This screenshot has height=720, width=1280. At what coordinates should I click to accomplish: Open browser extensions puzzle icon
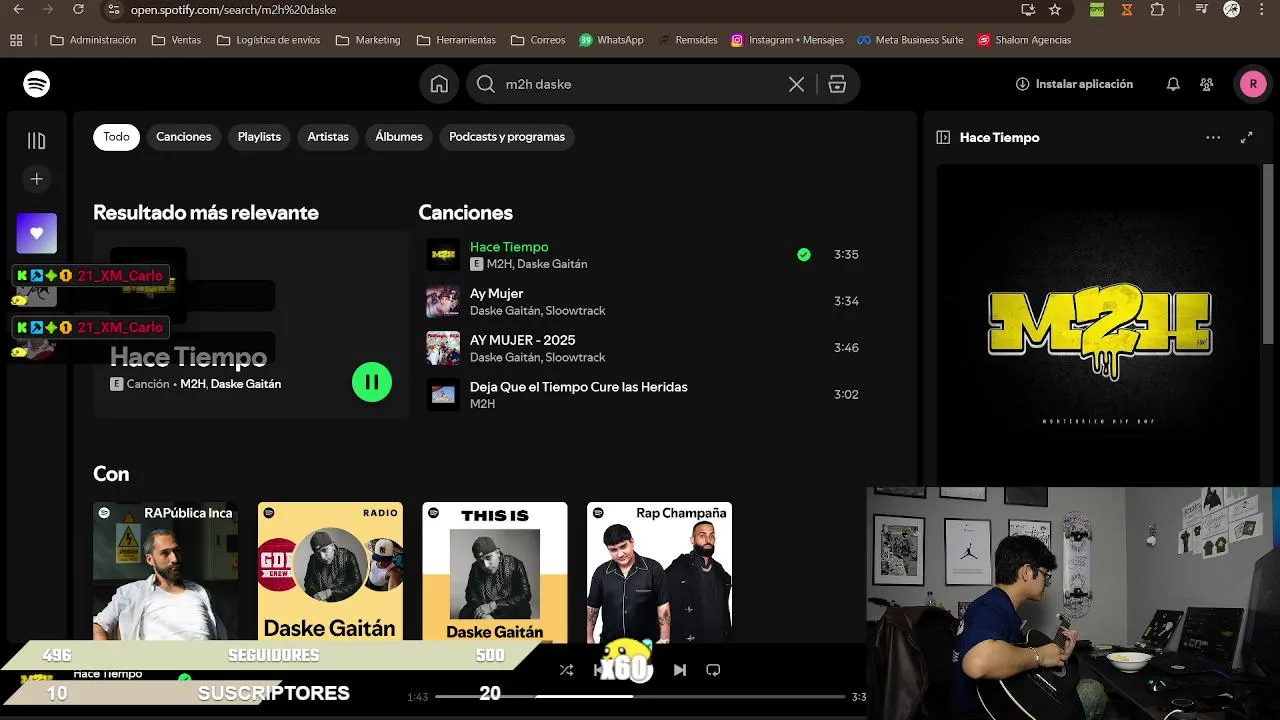tap(1157, 9)
